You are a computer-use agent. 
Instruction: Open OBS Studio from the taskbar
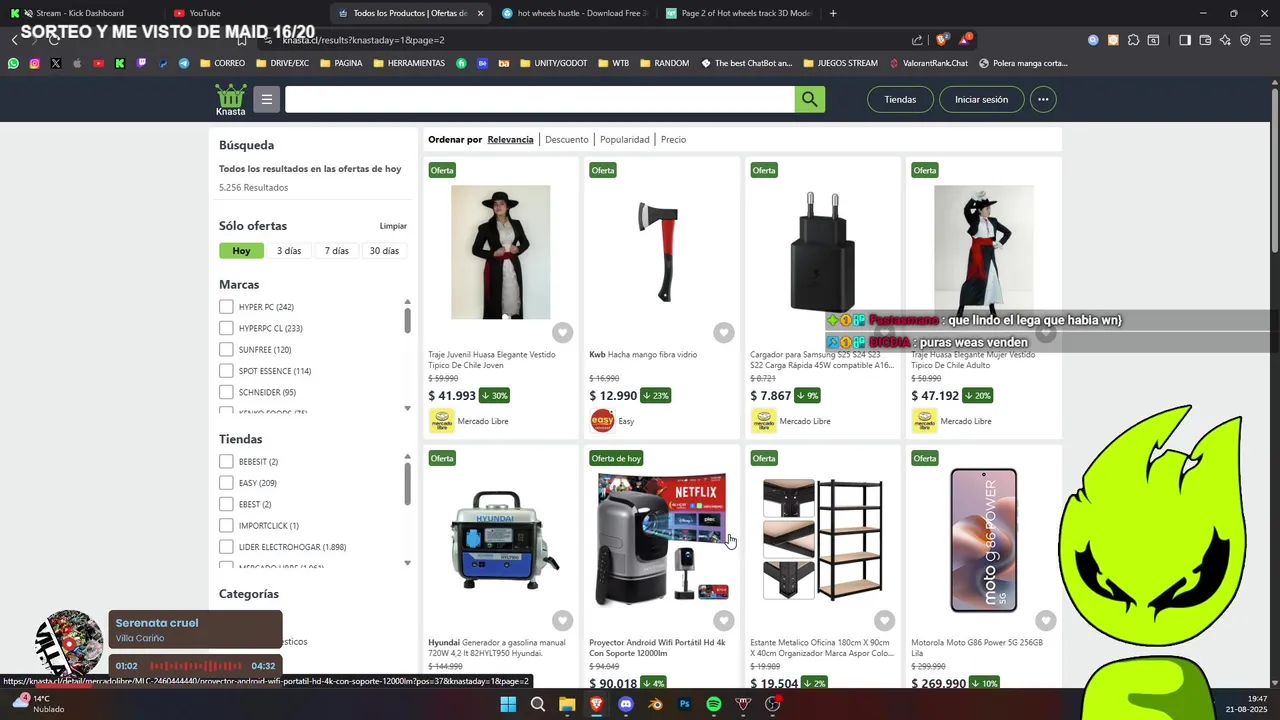[x=773, y=704]
